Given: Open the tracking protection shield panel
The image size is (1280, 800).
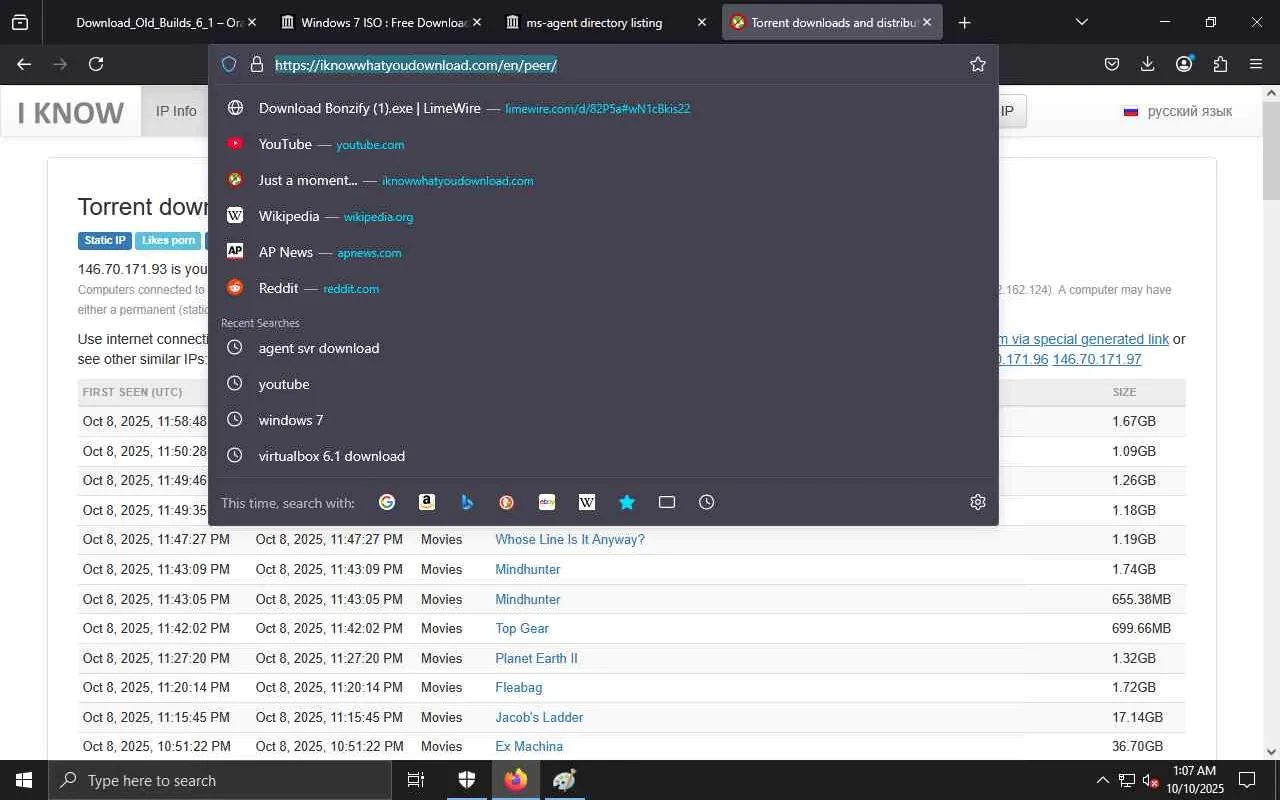Looking at the screenshot, I should tap(229, 64).
